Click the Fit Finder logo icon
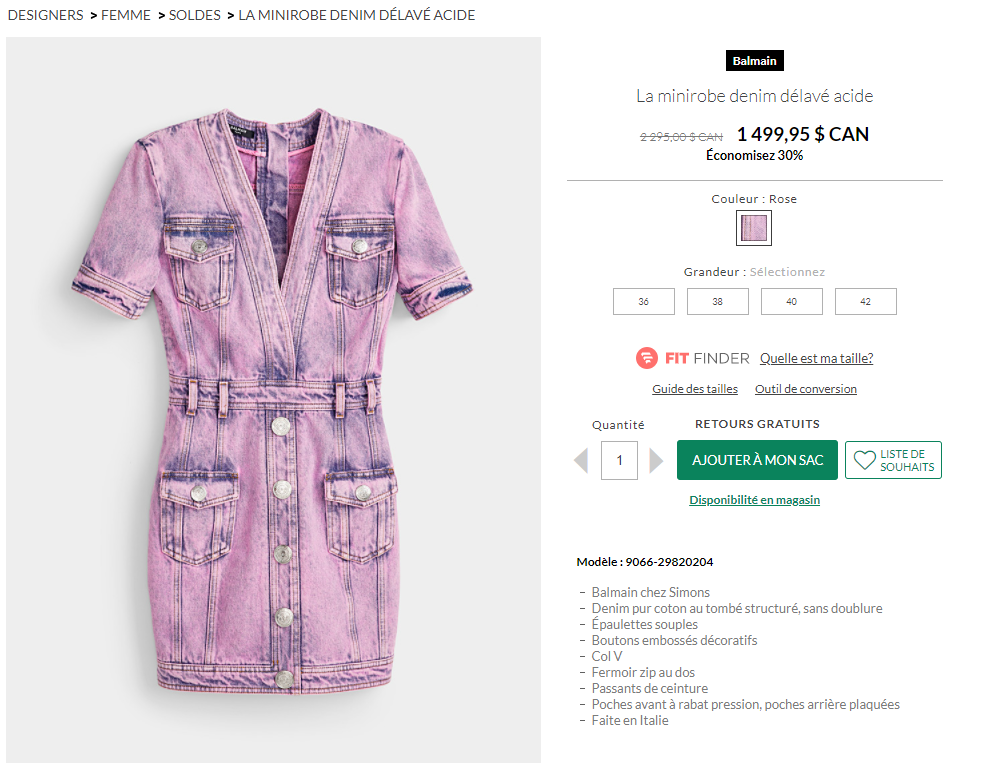Screen dimensions: 1007x768 pyautogui.click(x=647, y=358)
